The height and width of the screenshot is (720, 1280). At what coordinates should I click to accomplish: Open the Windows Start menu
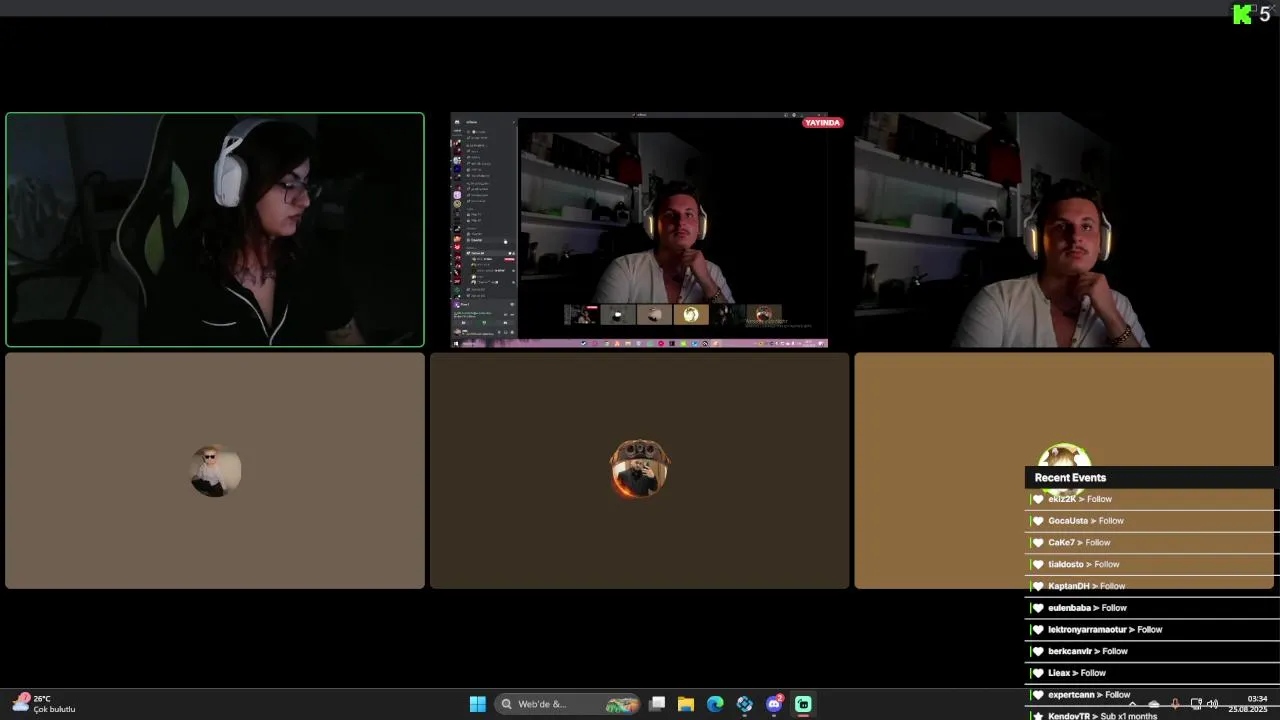(x=478, y=704)
